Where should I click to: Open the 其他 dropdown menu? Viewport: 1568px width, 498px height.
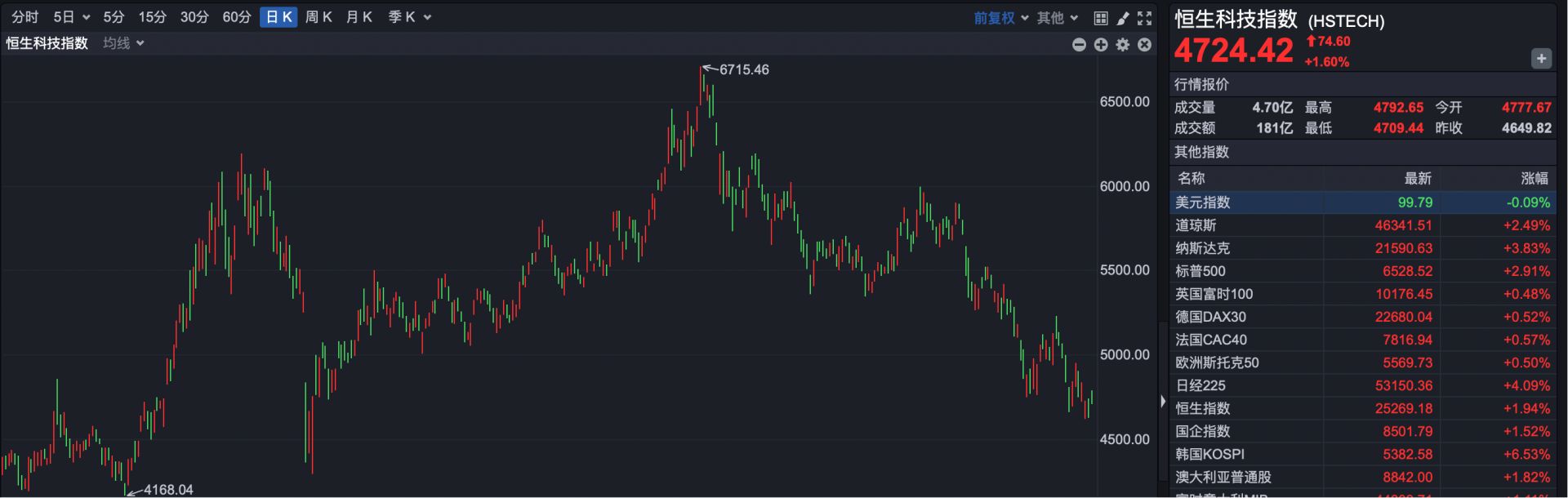pyautogui.click(x=1058, y=18)
